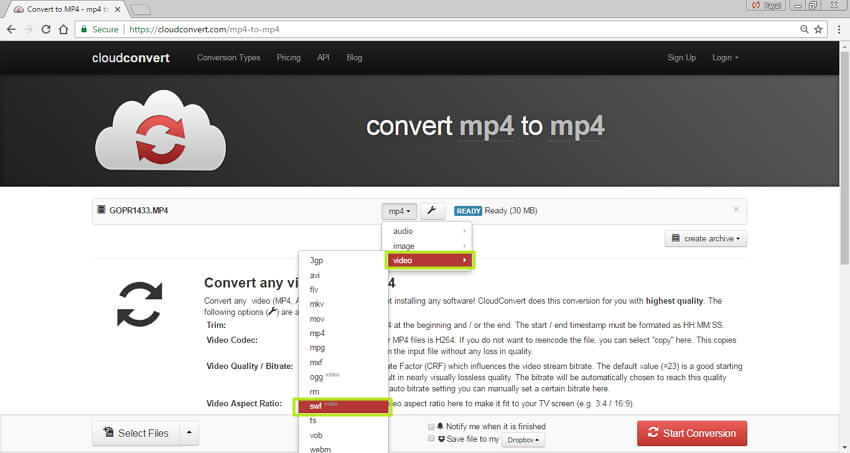
Task: Expand the arrow next to Select Files
Action: point(189,433)
